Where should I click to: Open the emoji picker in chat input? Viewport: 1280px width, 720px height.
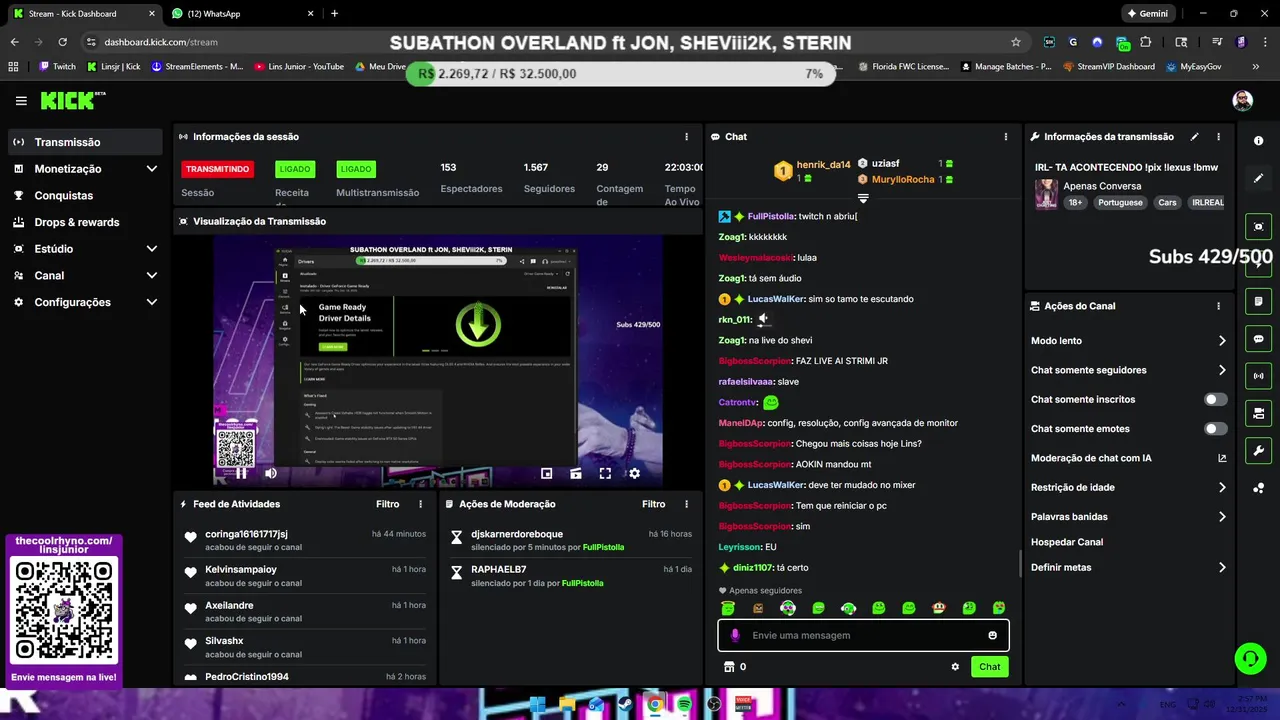click(x=992, y=635)
